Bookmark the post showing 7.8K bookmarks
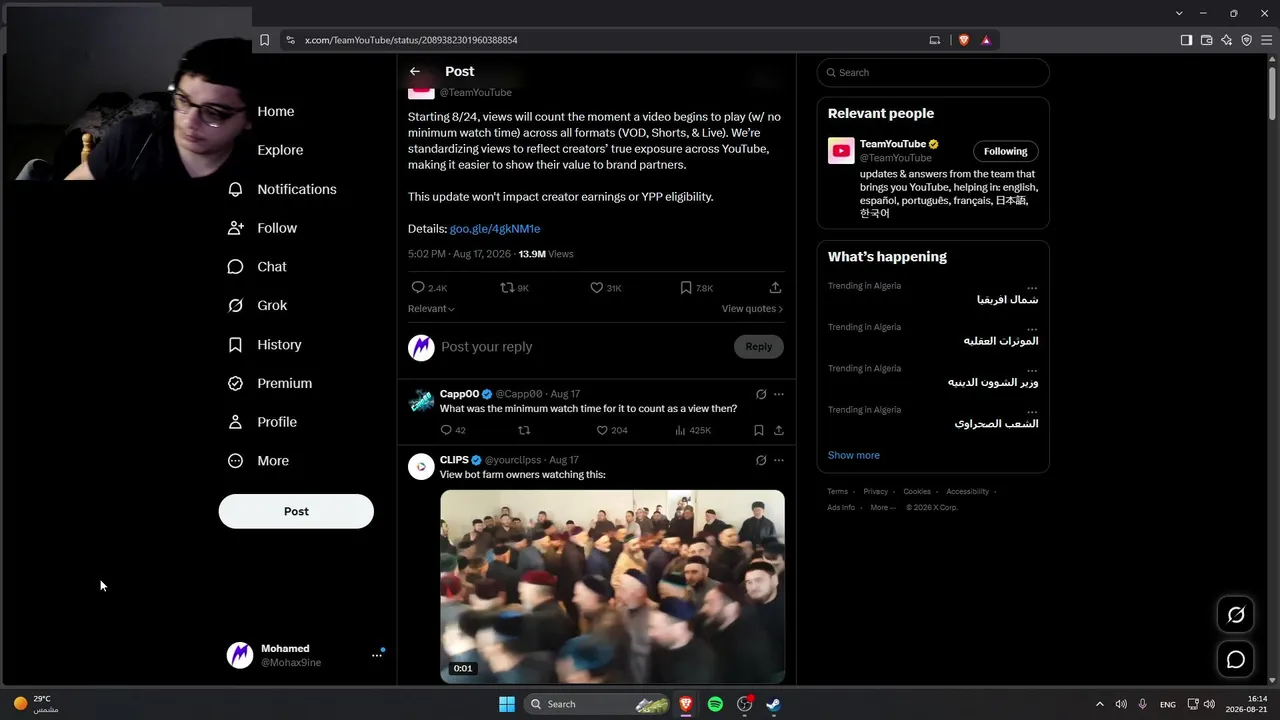This screenshot has height=720, width=1280. point(686,288)
